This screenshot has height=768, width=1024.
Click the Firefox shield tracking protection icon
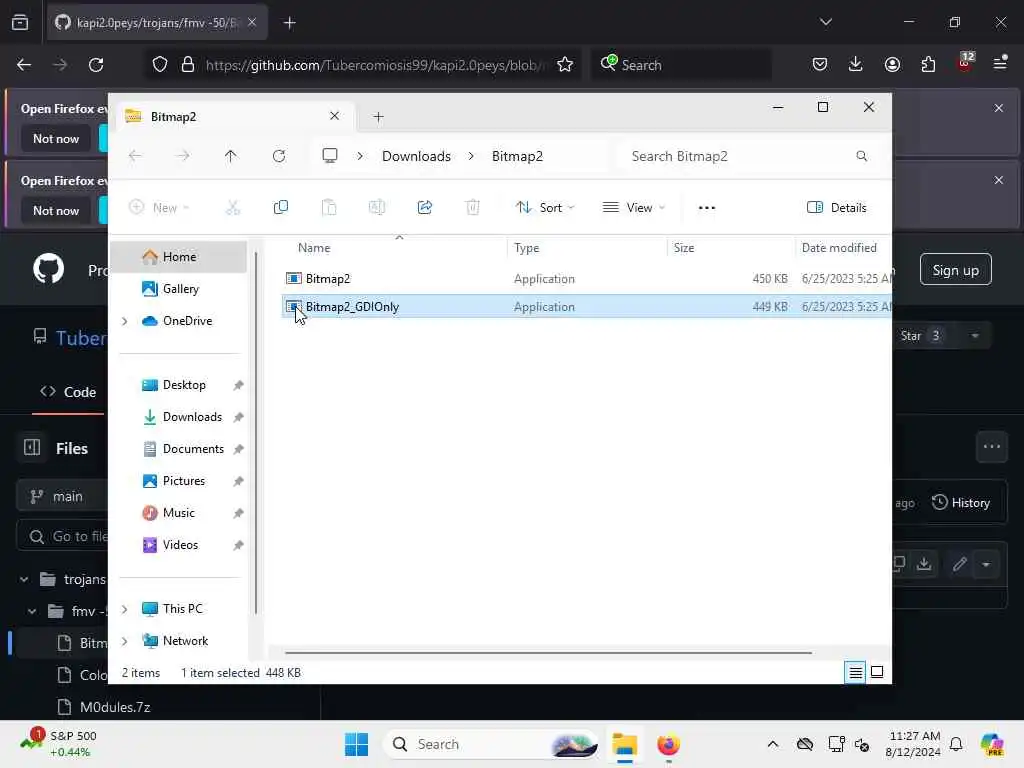click(160, 65)
